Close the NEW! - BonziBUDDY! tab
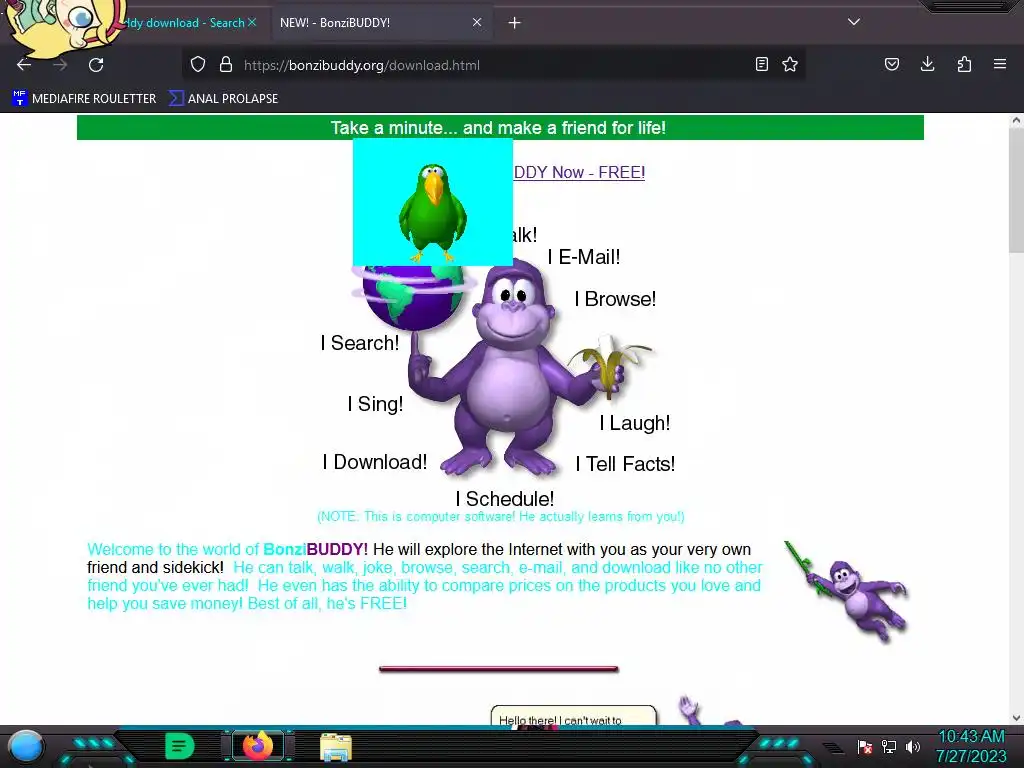Image resolution: width=1024 pixels, height=768 pixels. coord(477,22)
